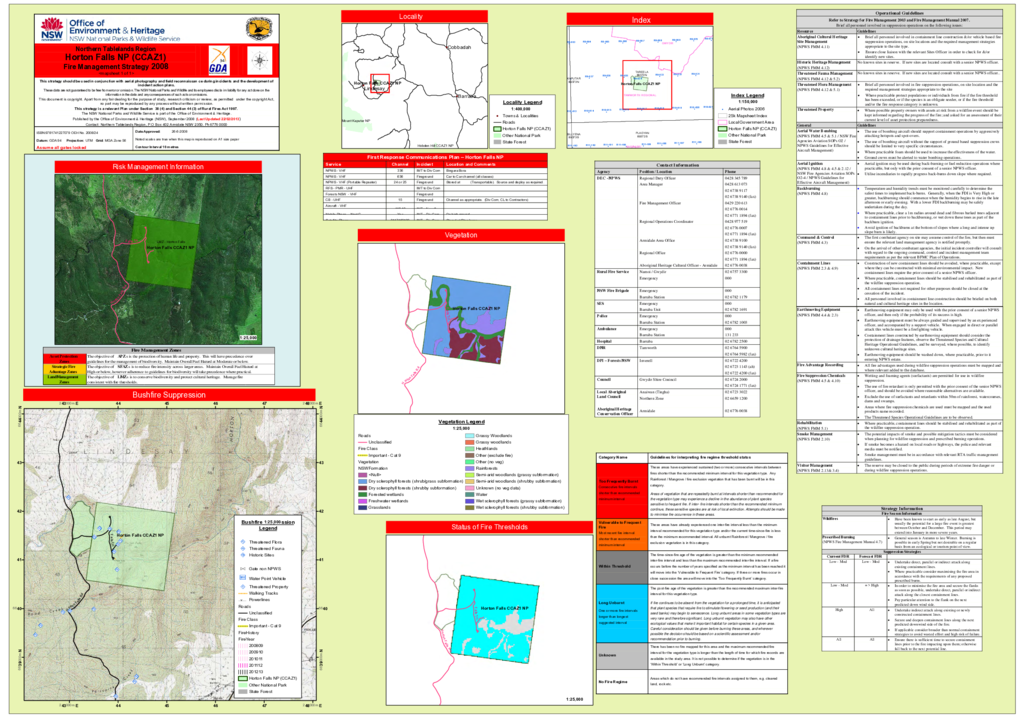Click the Rural Fire Service contact row label

coord(613,272)
